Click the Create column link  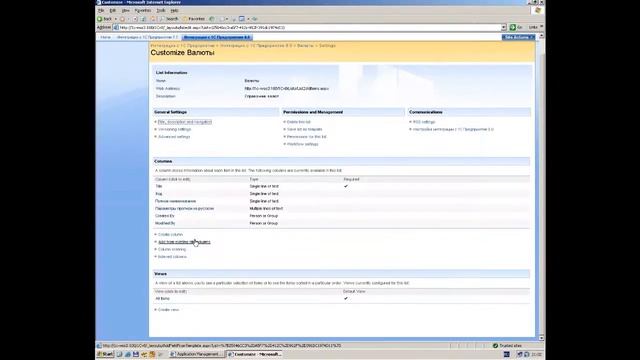click(170, 235)
